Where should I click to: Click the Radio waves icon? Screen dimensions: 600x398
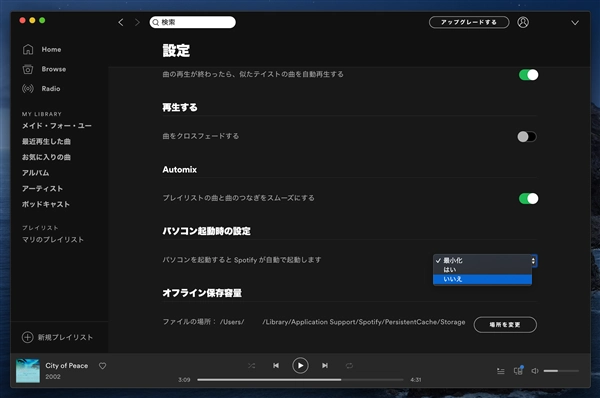pos(28,88)
